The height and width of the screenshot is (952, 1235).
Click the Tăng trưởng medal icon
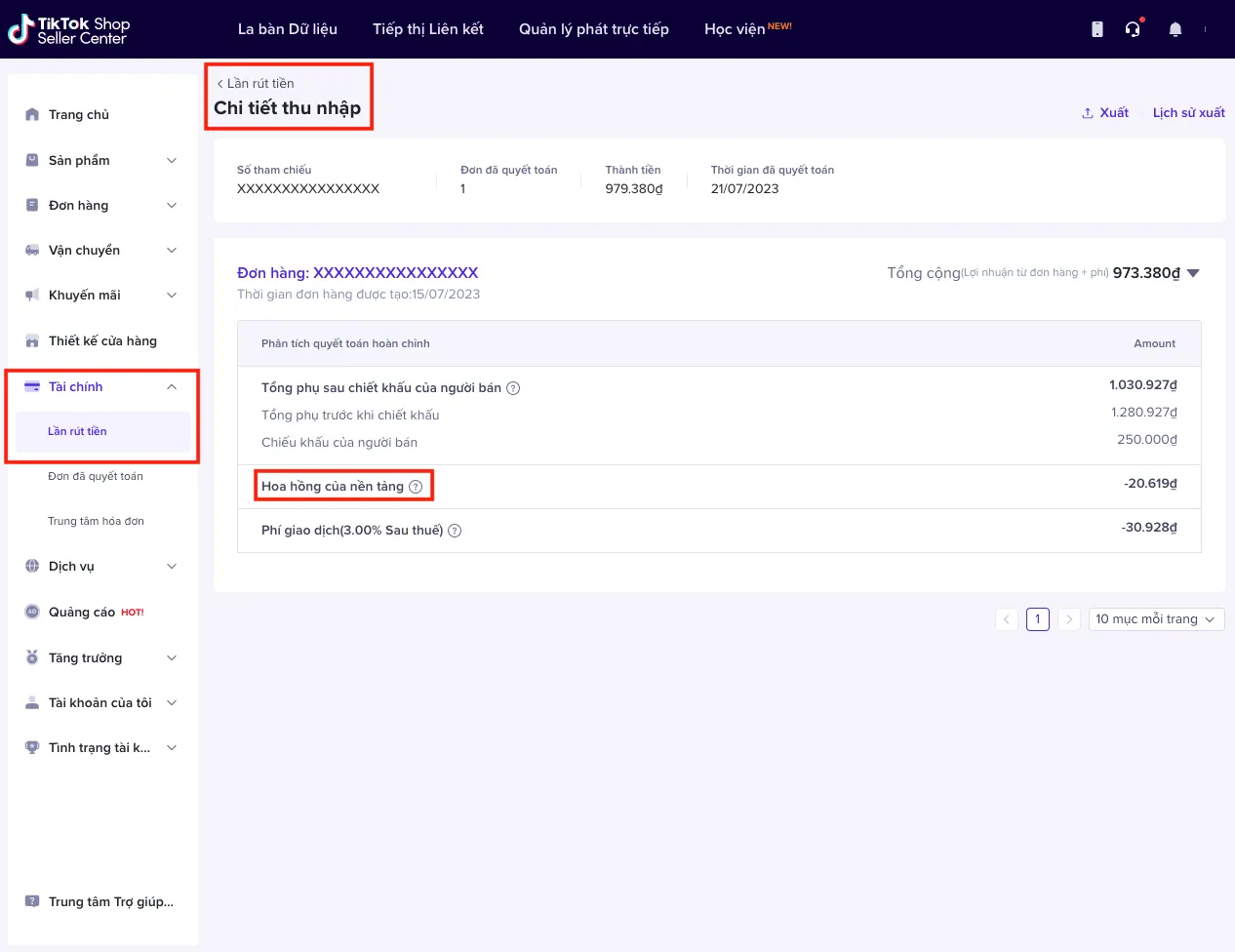click(x=32, y=657)
